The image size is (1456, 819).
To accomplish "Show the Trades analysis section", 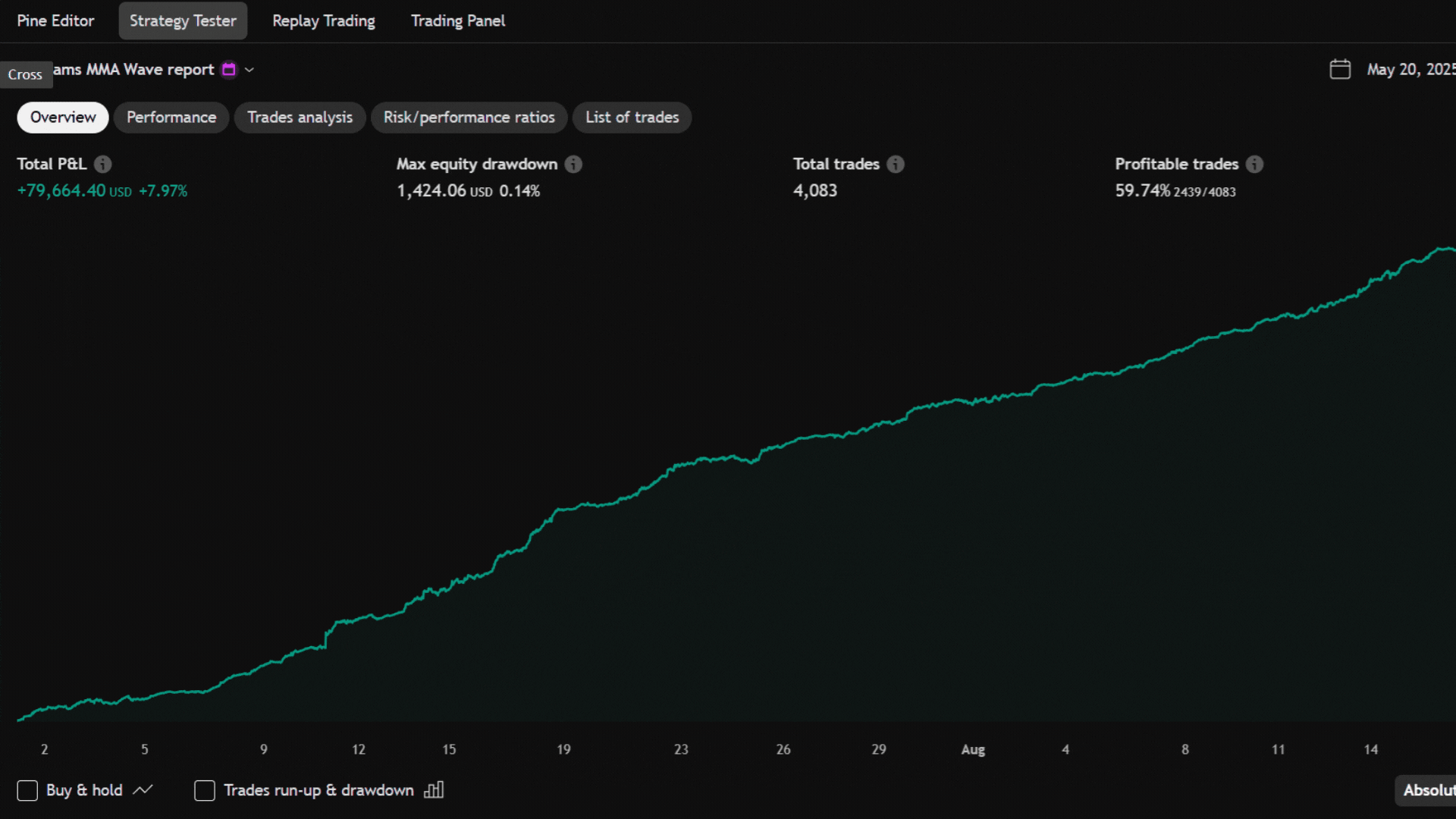I will (x=300, y=118).
